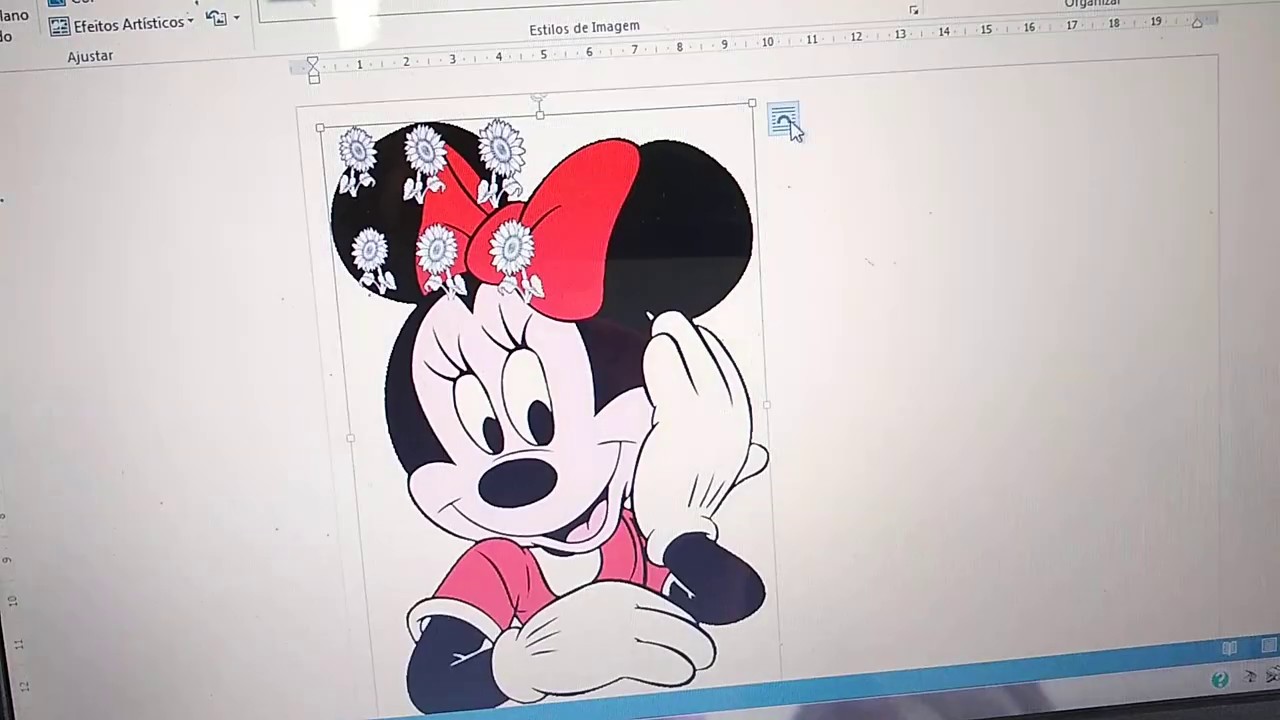Screen dimensions: 1280x720
Task: Switch to Print Layout view in status bar
Action: point(1269,645)
